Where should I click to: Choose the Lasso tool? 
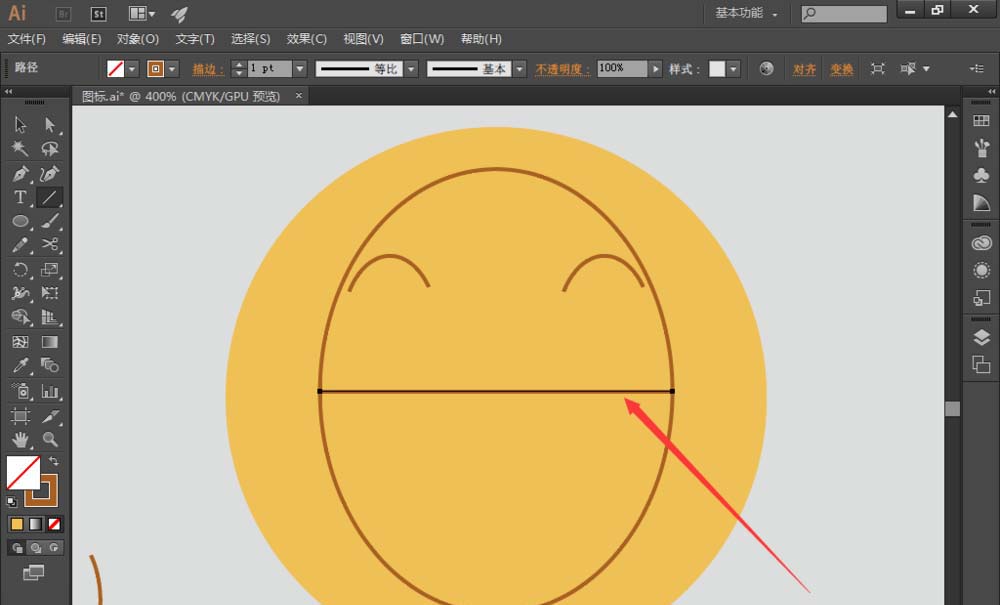[x=50, y=149]
